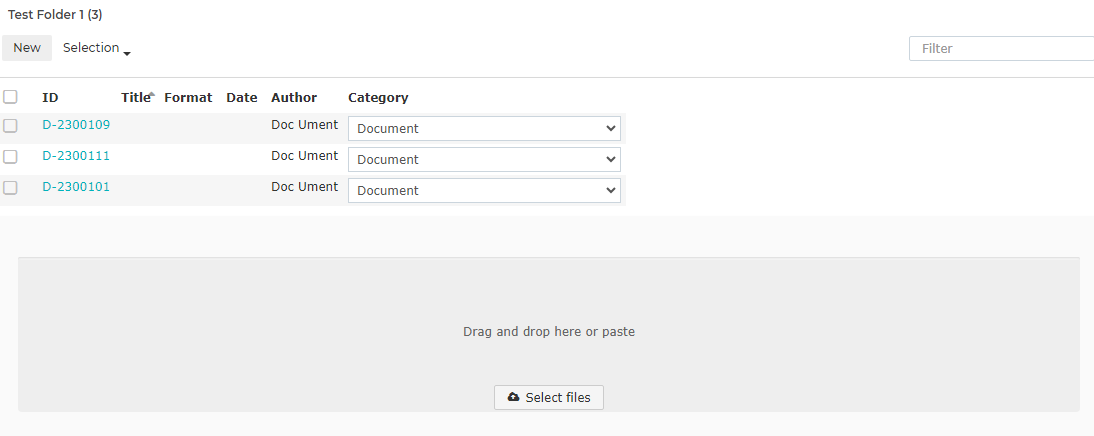Expand Category dropdown for D-2300101
The width and height of the screenshot is (1094, 436).
click(x=484, y=190)
